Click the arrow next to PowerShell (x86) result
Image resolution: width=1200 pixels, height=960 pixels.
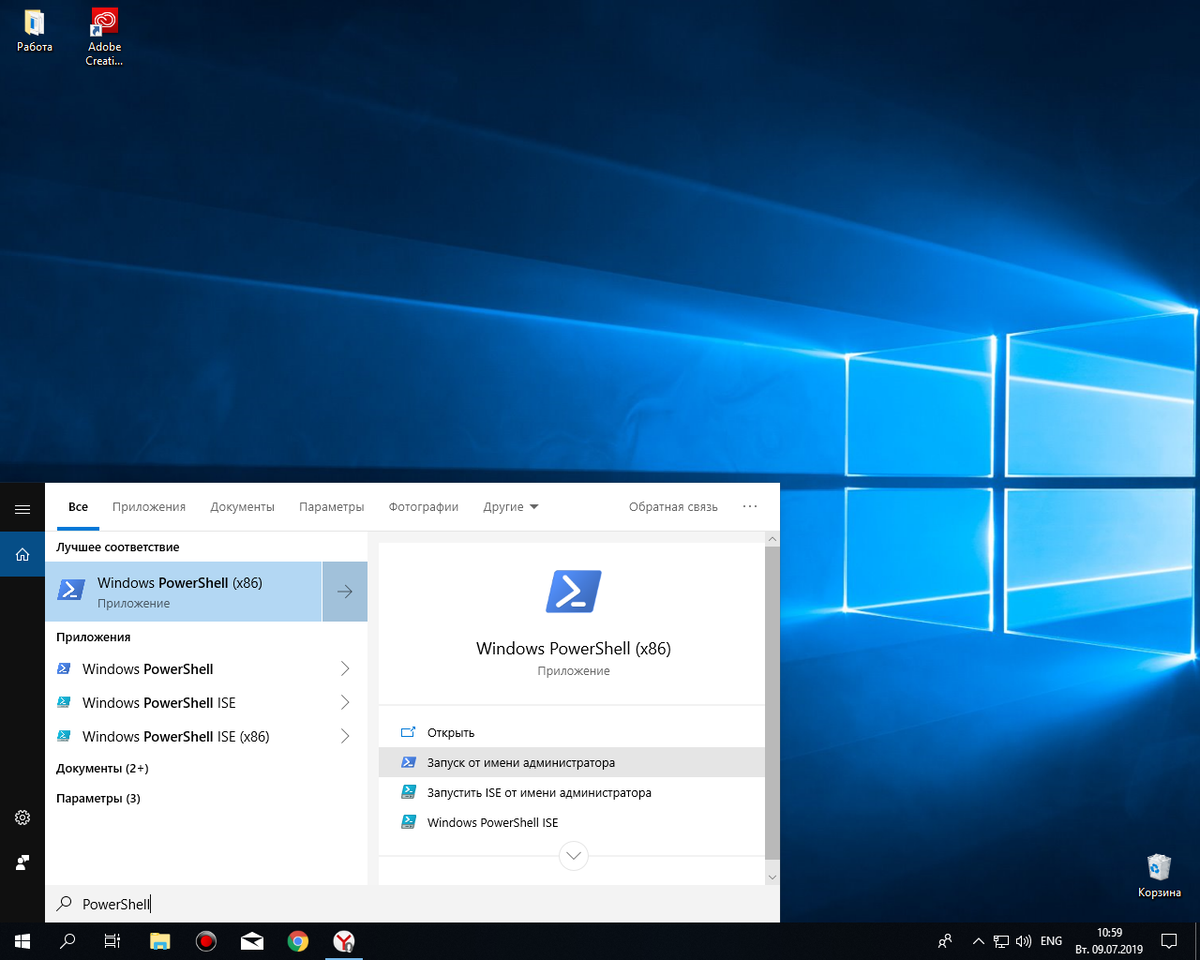pos(345,592)
